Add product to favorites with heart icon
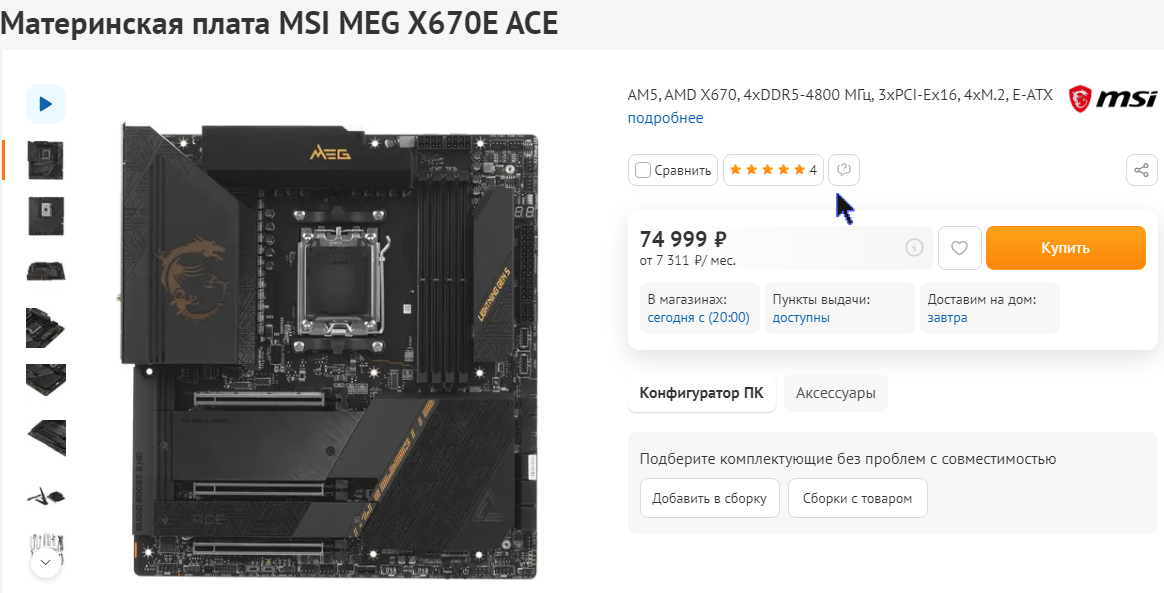Viewport: 1164px width, 593px height. point(959,248)
